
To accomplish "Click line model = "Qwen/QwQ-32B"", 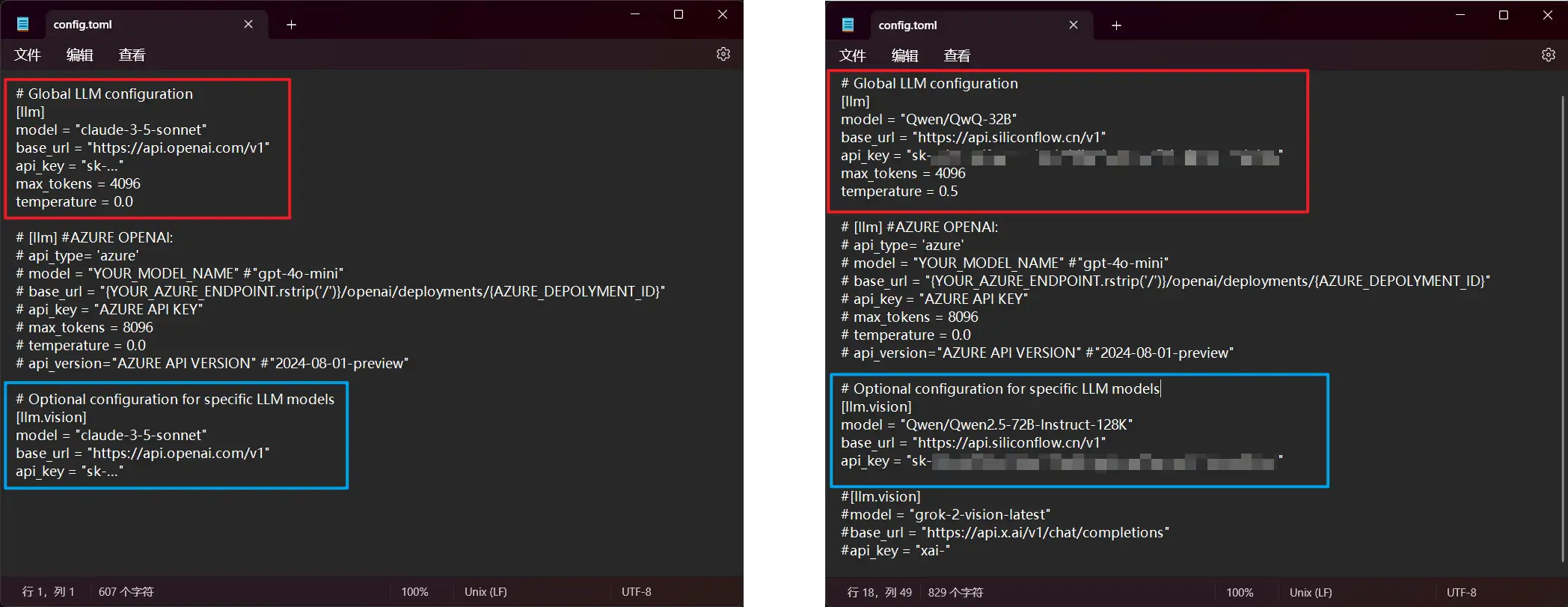I will [928, 119].
